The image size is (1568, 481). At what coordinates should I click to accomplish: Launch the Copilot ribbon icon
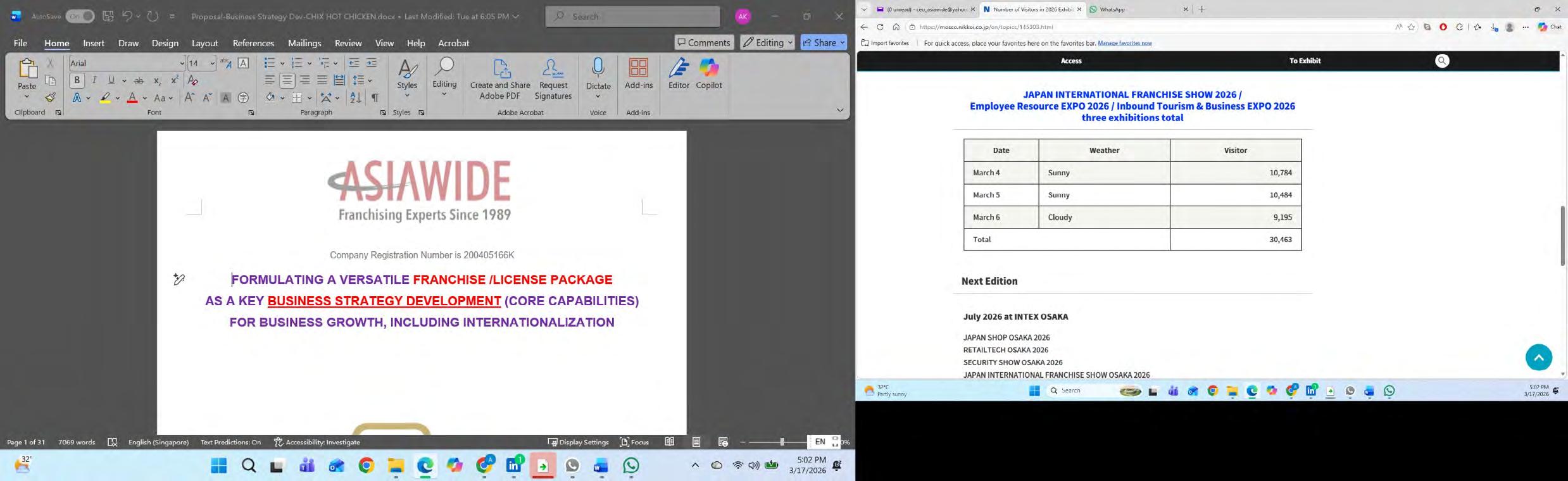point(709,73)
